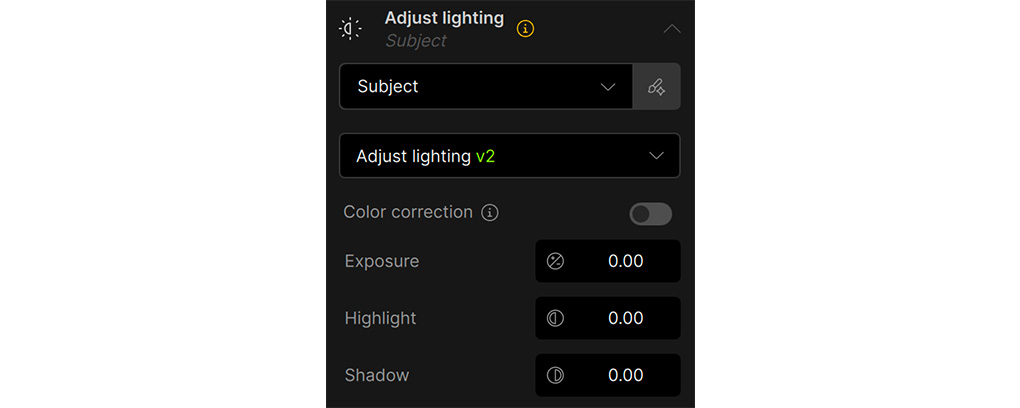
Task: Open the Subject selection dropdown
Action: pyautogui.click(x=486, y=87)
